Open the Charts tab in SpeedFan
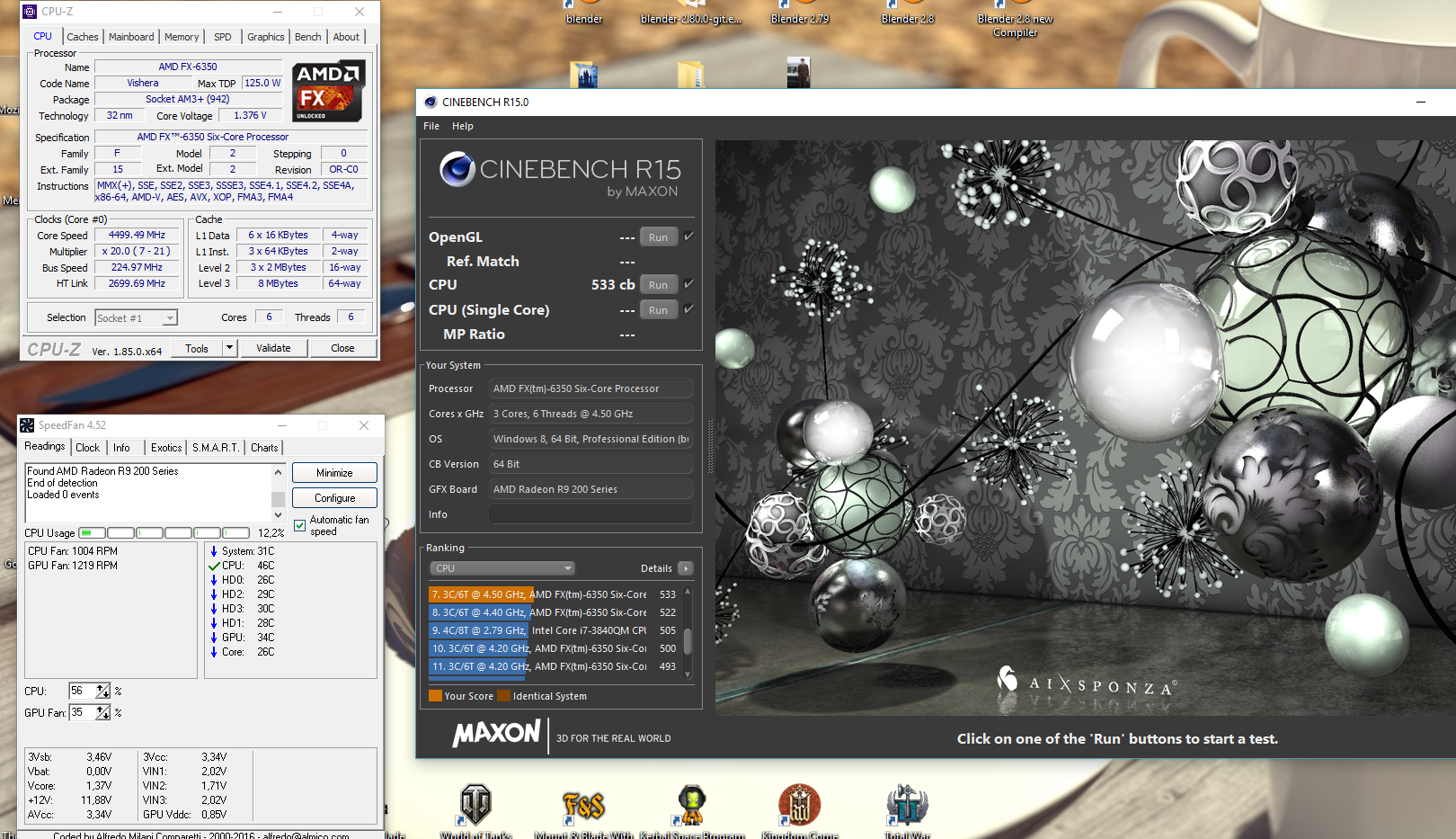The width and height of the screenshot is (1456, 839). [264, 448]
